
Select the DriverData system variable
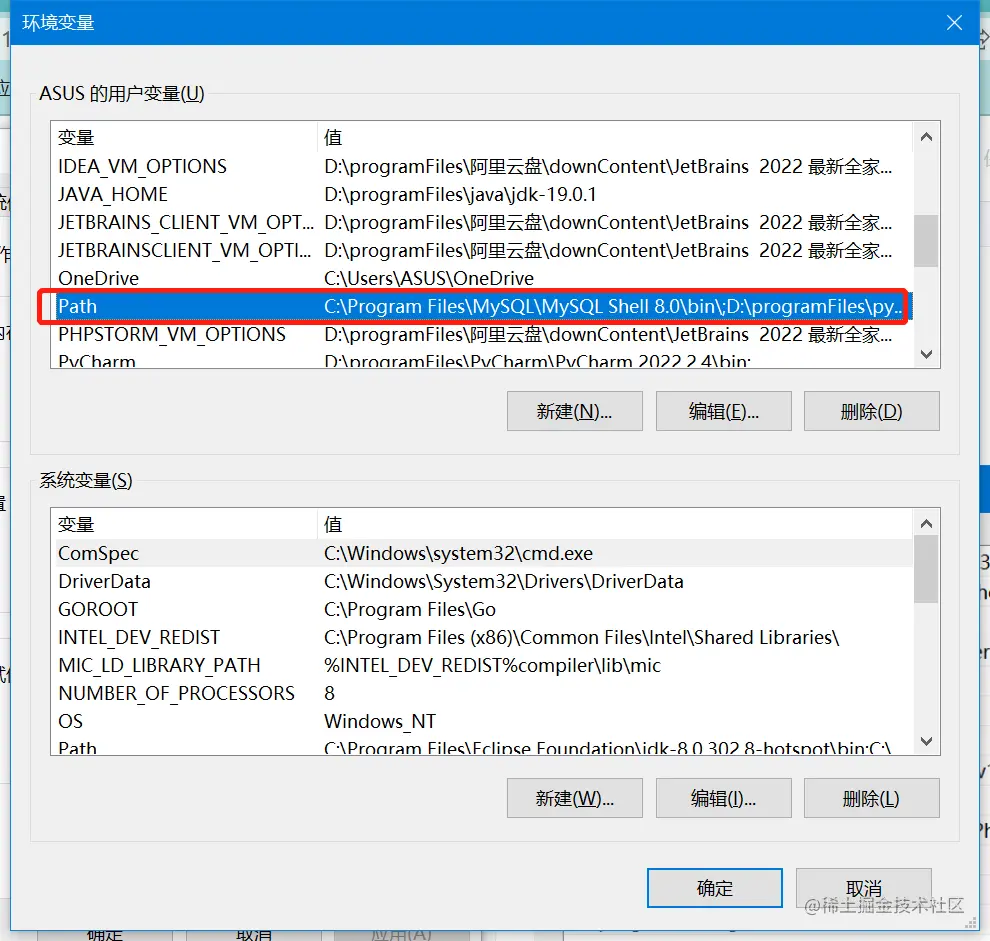click(482, 581)
